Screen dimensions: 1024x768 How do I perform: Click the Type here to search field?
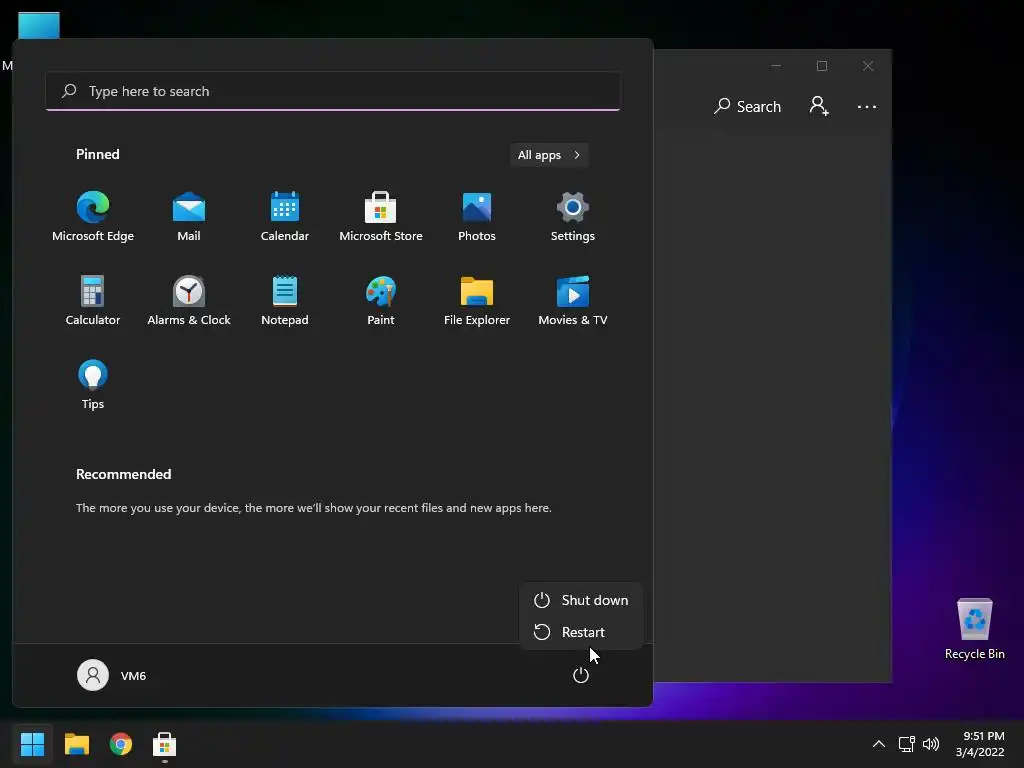pos(333,91)
